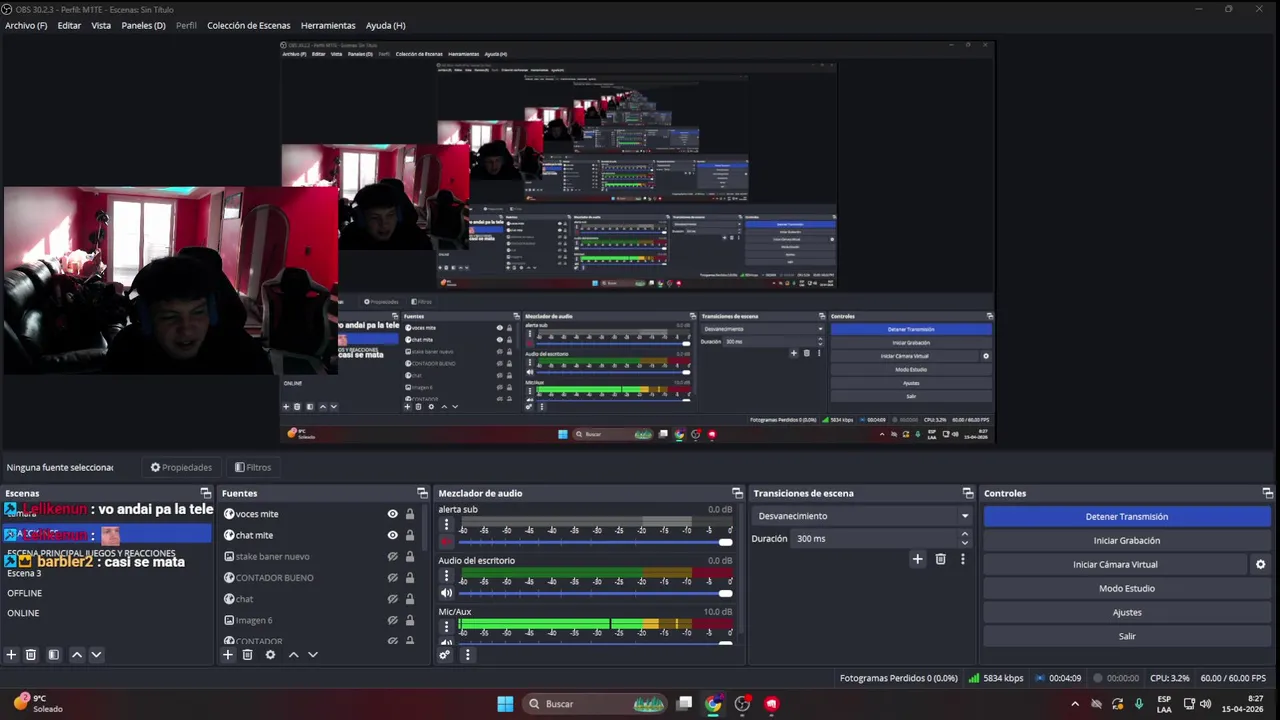Screen dimensions: 1280x720
Task: Open virtual camera settings gear
Action: point(1260,564)
